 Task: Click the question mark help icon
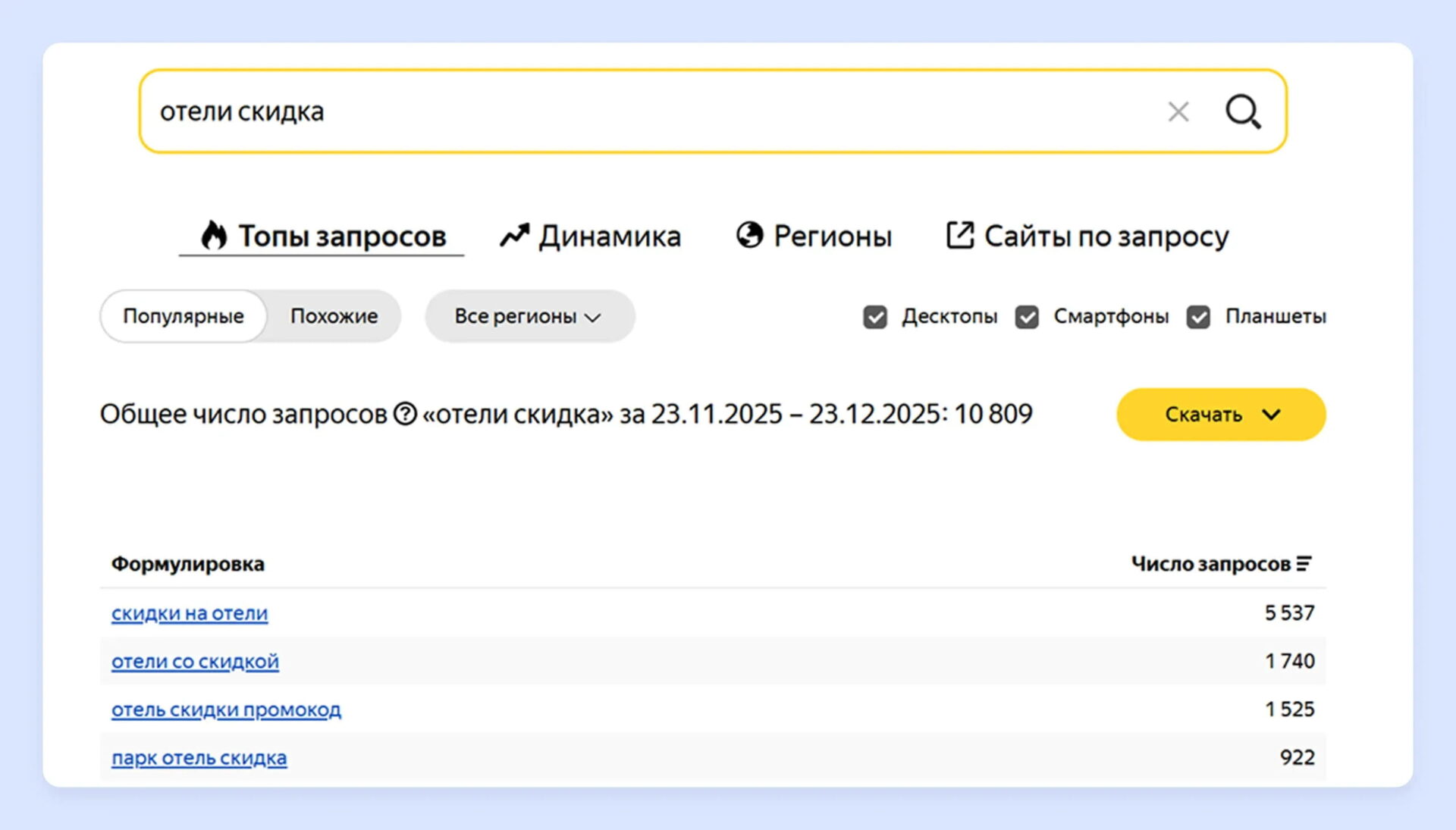click(x=405, y=414)
